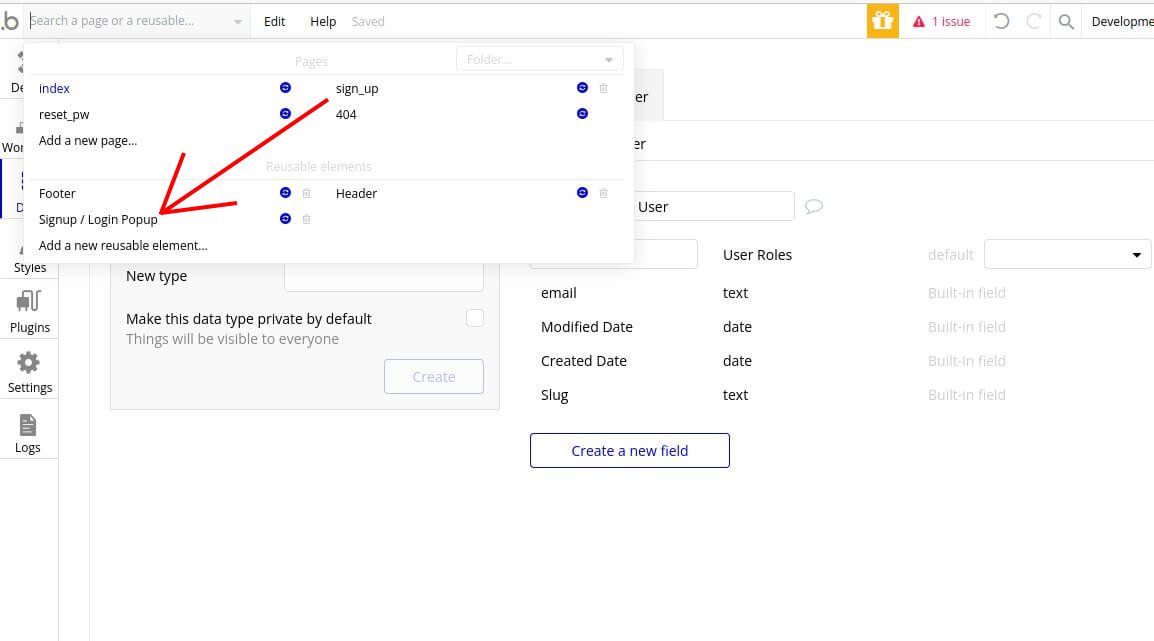Select 'Signup / Login Popup' reusable element

click(x=98, y=219)
